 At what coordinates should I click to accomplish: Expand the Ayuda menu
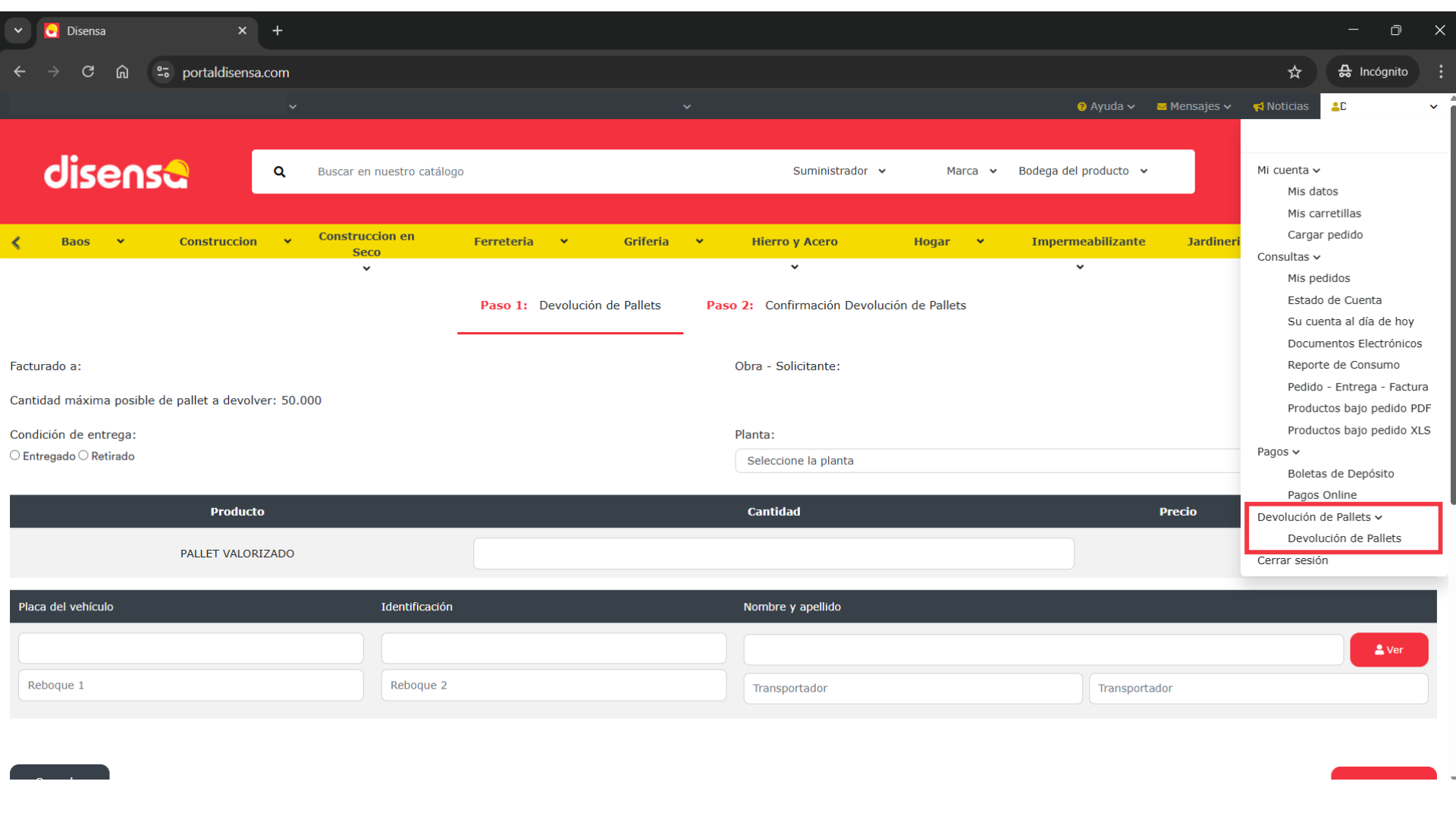(1106, 106)
